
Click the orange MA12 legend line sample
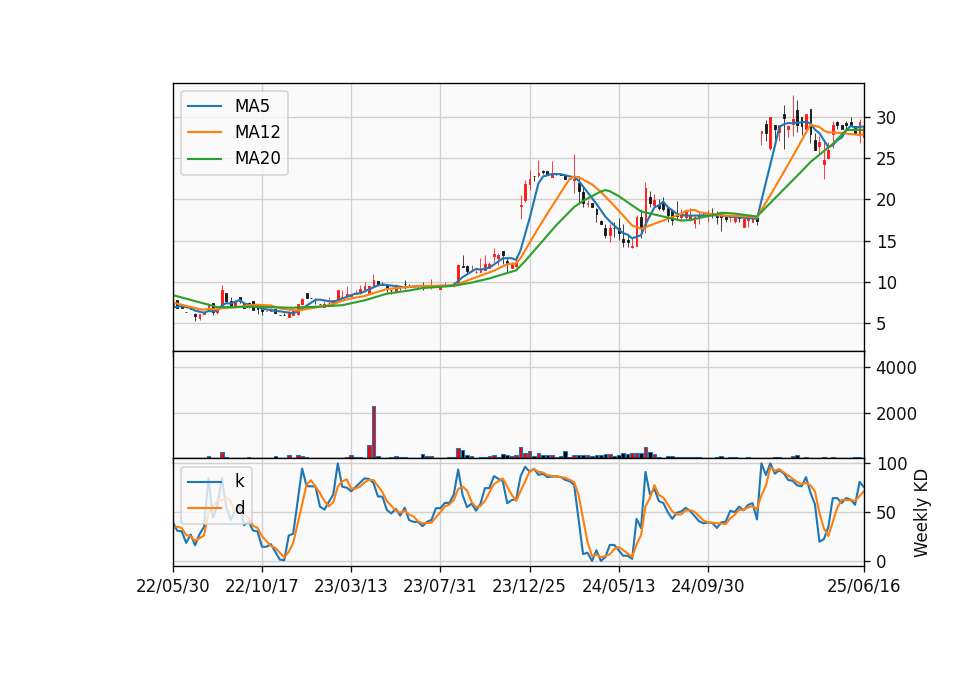tap(204, 132)
